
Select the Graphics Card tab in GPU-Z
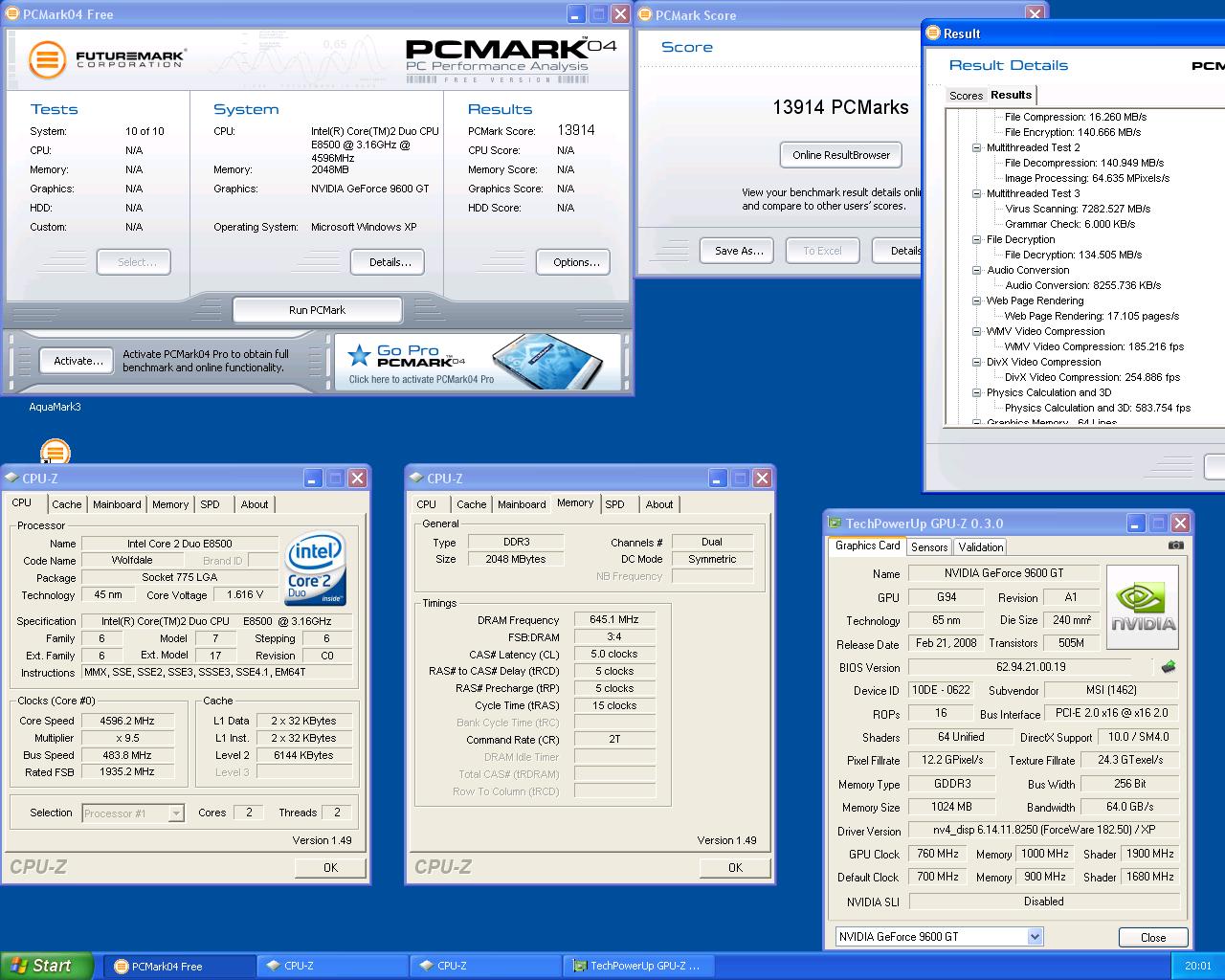(868, 546)
